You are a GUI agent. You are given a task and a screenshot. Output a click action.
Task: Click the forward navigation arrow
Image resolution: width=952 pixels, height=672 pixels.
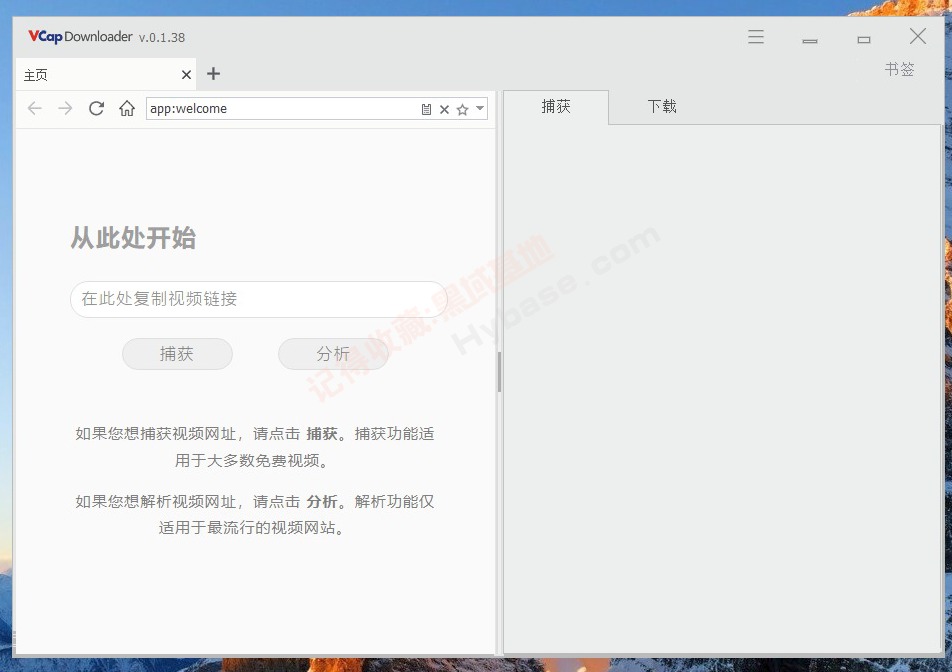click(x=65, y=109)
